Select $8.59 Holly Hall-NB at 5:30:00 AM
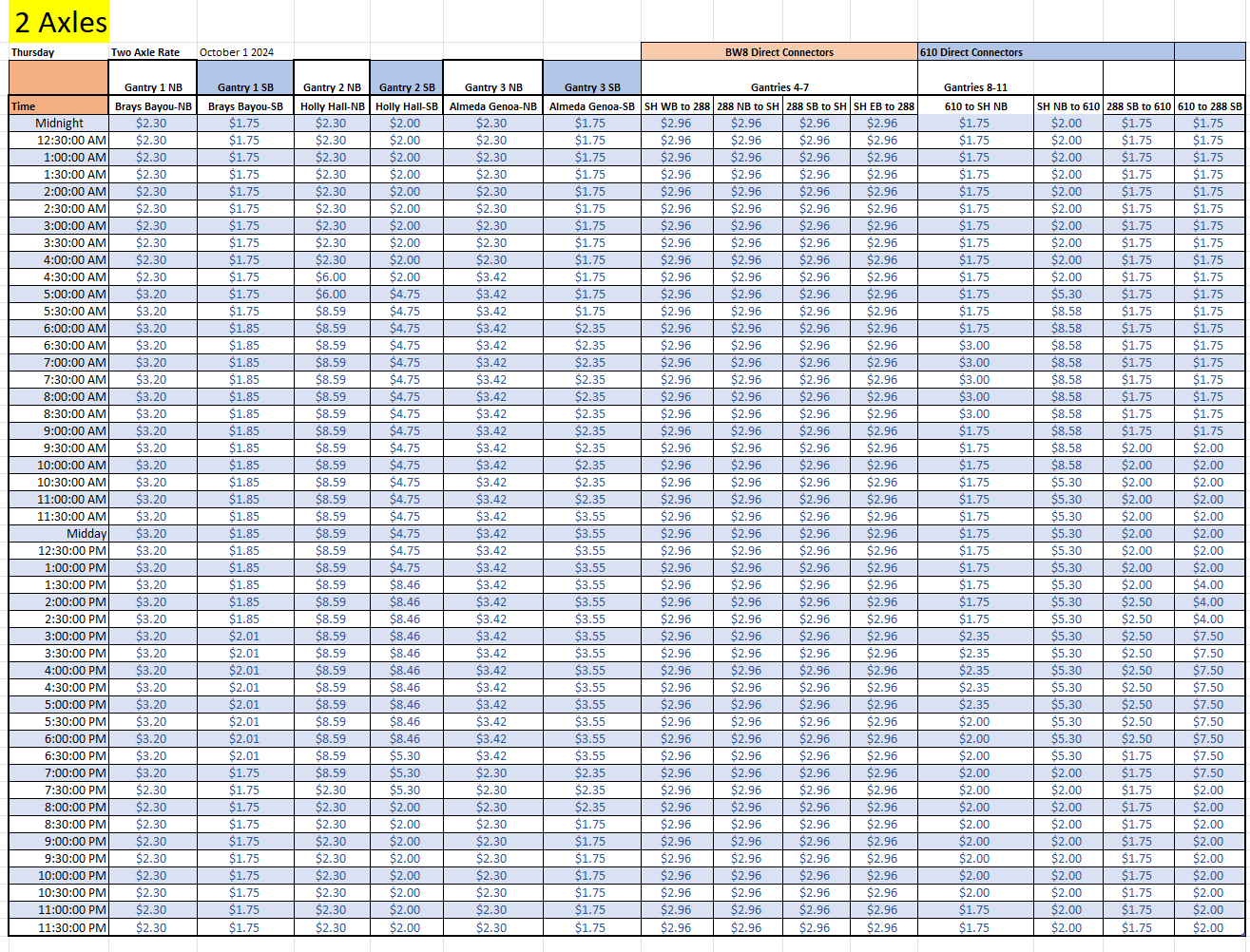This screenshot has height=952, width=1250. (x=332, y=312)
